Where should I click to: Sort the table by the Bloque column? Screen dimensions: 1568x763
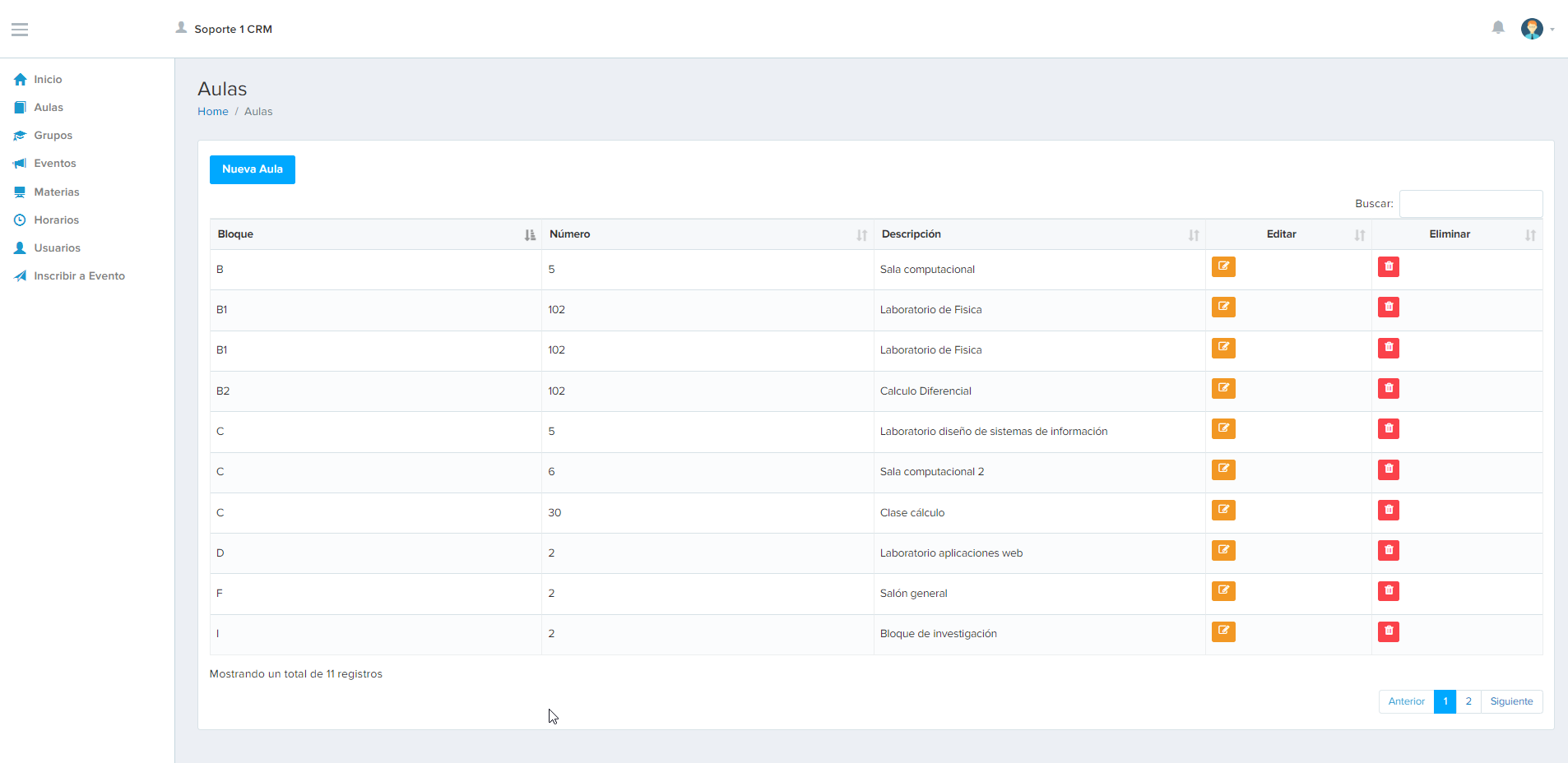[528, 234]
